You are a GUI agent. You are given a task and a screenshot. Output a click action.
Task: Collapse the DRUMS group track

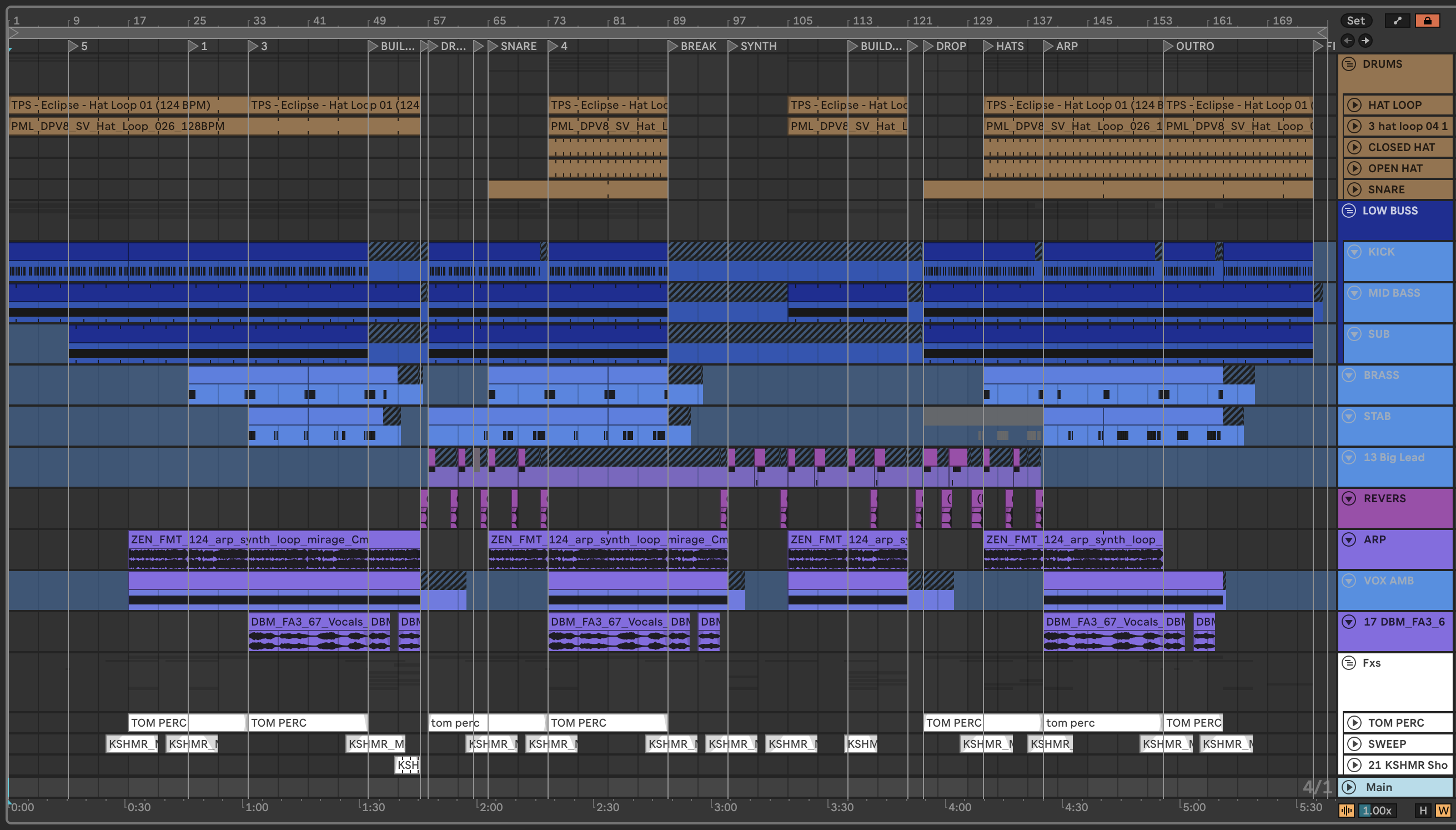[x=1349, y=64]
